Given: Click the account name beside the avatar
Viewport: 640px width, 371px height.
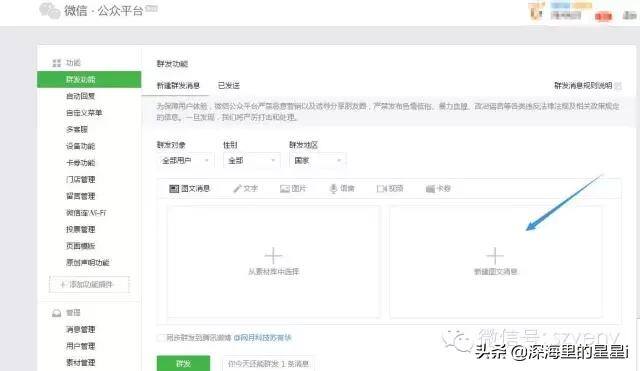Looking at the screenshot, I should (x=566, y=16).
